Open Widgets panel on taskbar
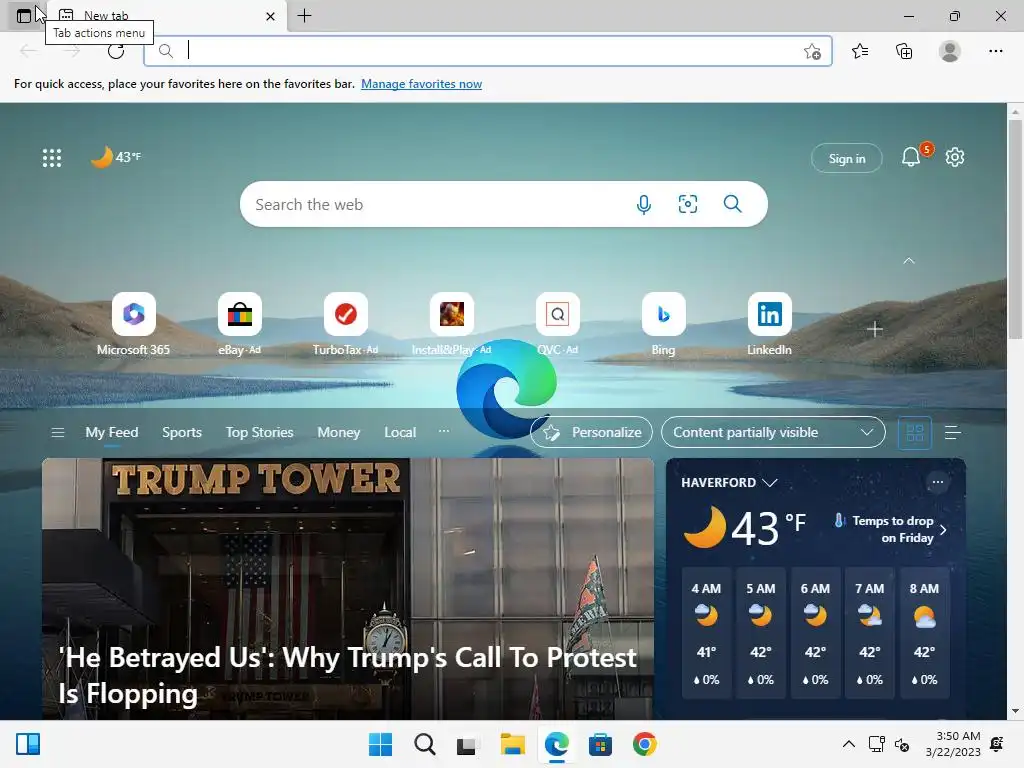The height and width of the screenshot is (768, 1024). tap(28, 744)
